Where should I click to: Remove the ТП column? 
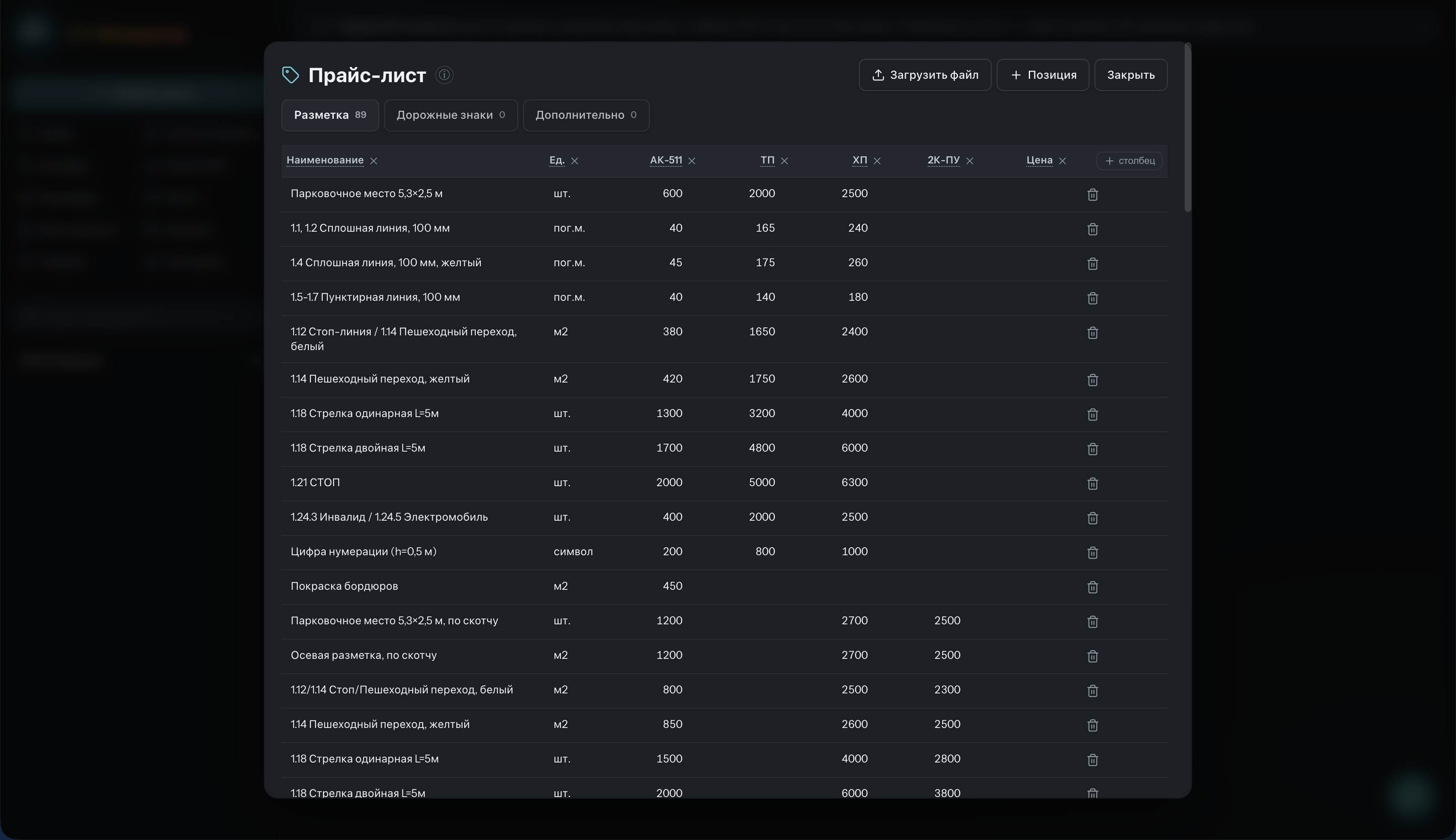click(784, 161)
